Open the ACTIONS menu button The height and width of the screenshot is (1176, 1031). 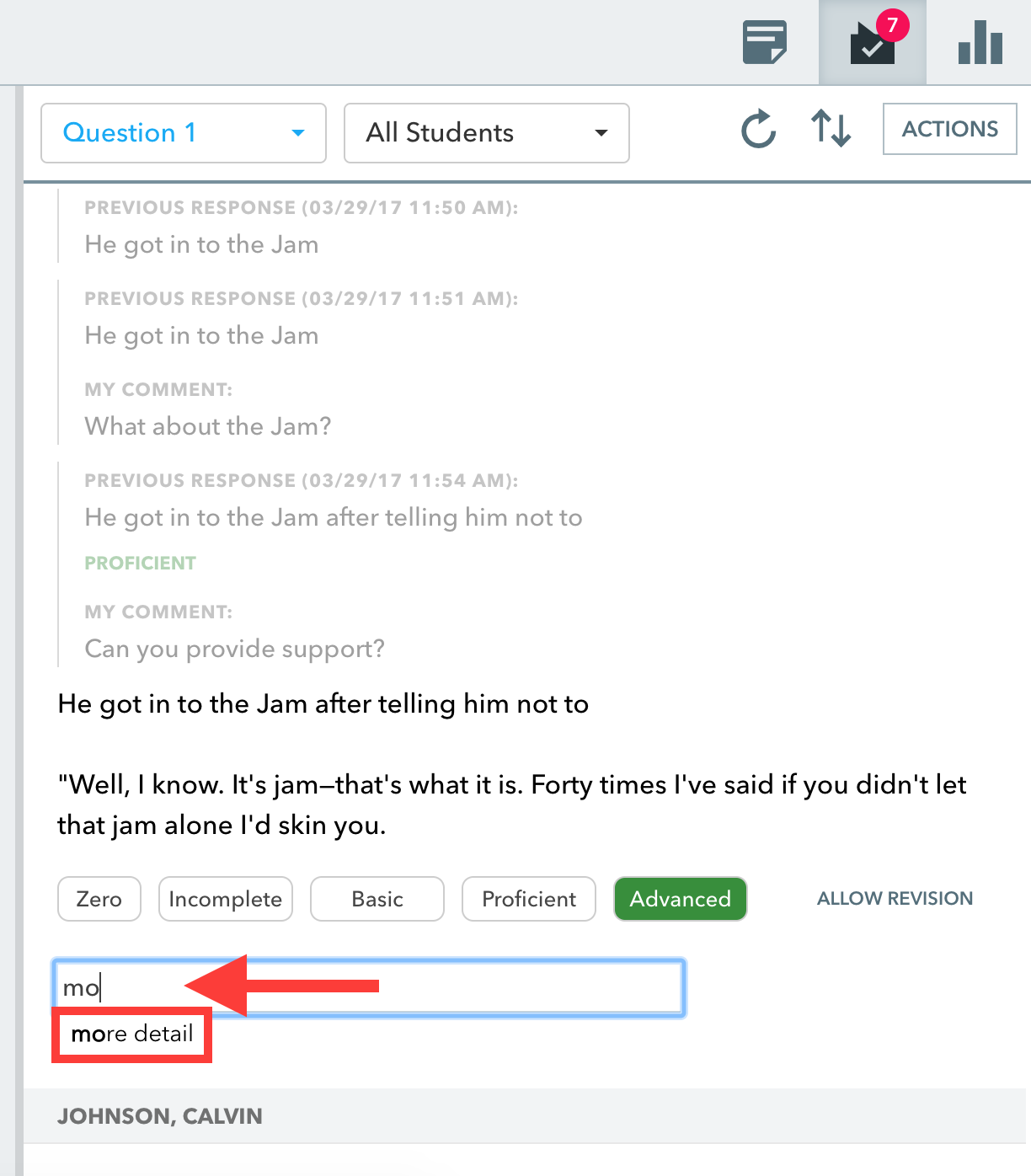(950, 129)
